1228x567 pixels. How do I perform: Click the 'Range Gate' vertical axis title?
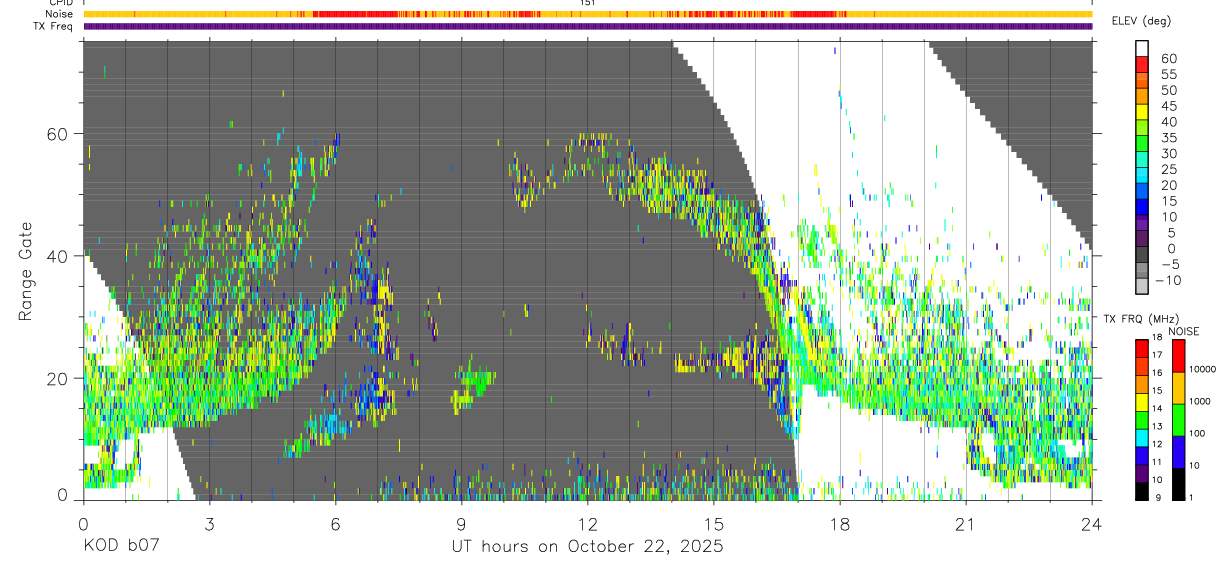(26, 271)
